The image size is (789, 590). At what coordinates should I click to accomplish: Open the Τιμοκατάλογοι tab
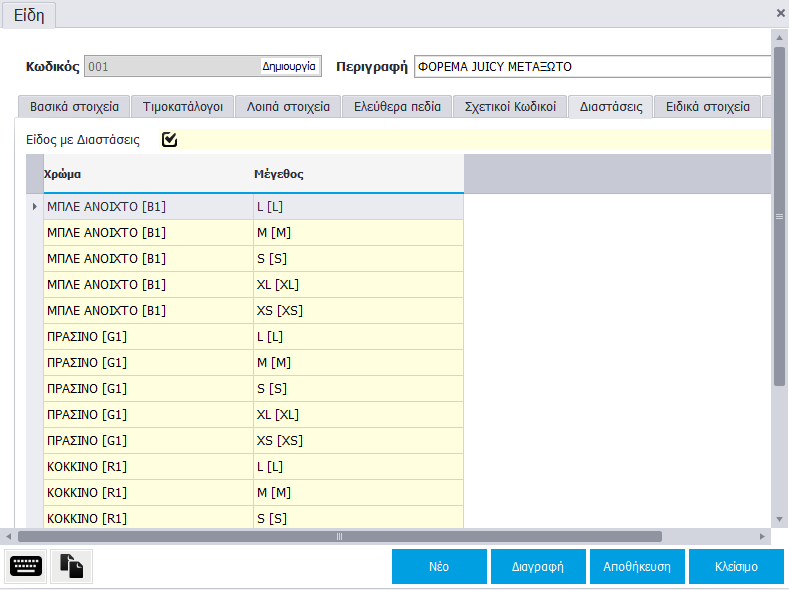coord(184,107)
